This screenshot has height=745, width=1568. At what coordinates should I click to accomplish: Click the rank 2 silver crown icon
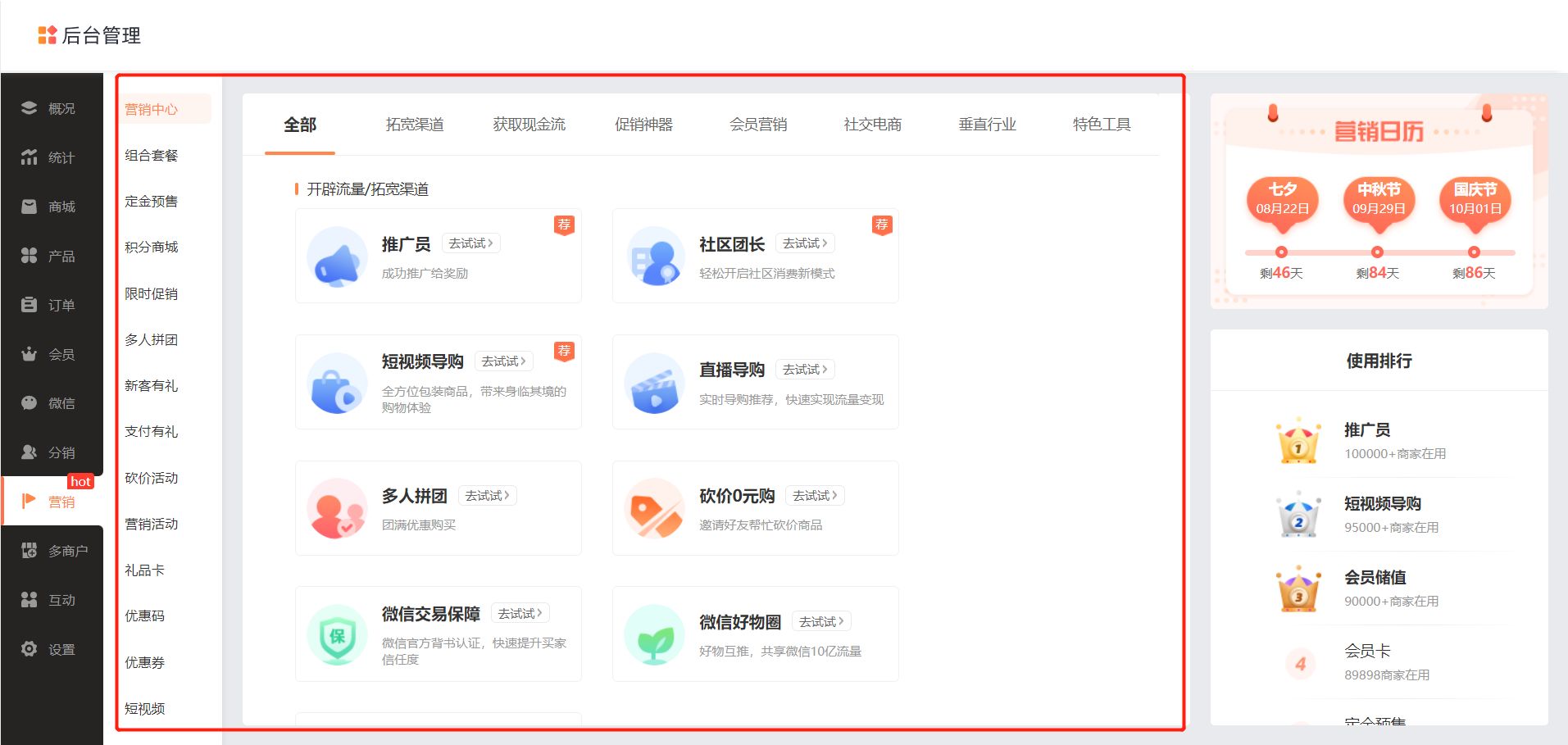pyautogui.click(x=1298, y=515)
